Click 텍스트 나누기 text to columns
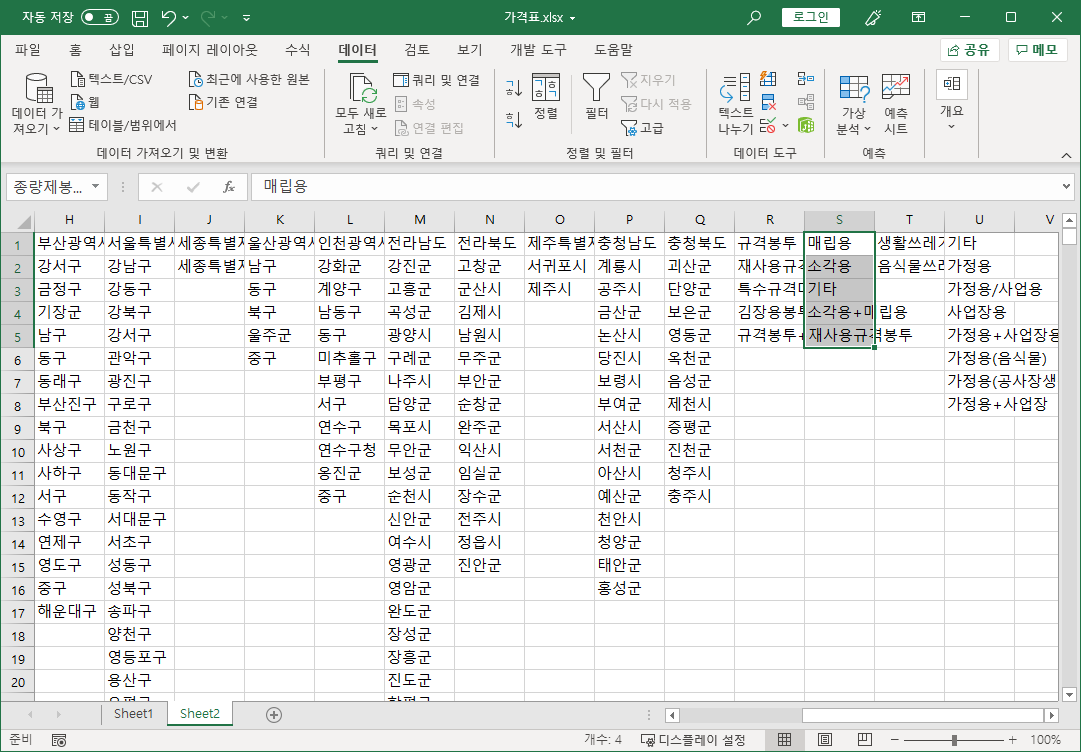The image size is (1081, 752). click(x=736, y=103)
